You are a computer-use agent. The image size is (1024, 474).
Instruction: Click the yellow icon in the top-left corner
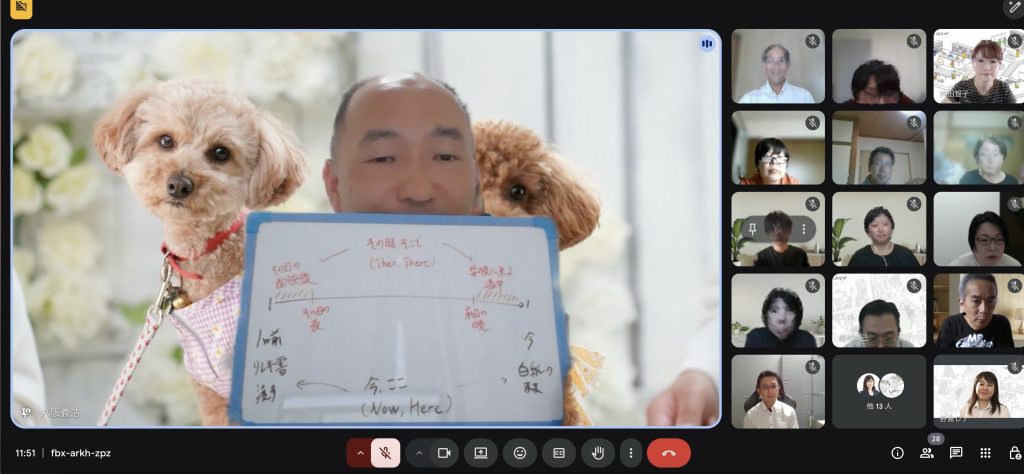click(22, 9)
